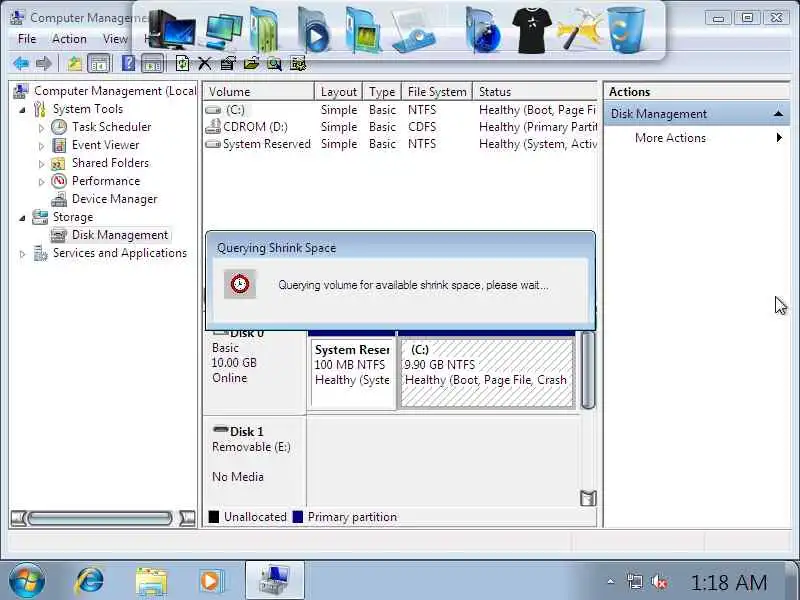800x600 pixels.
Task: Select Task Scheduler in the tree
Action: click(111, 127)
